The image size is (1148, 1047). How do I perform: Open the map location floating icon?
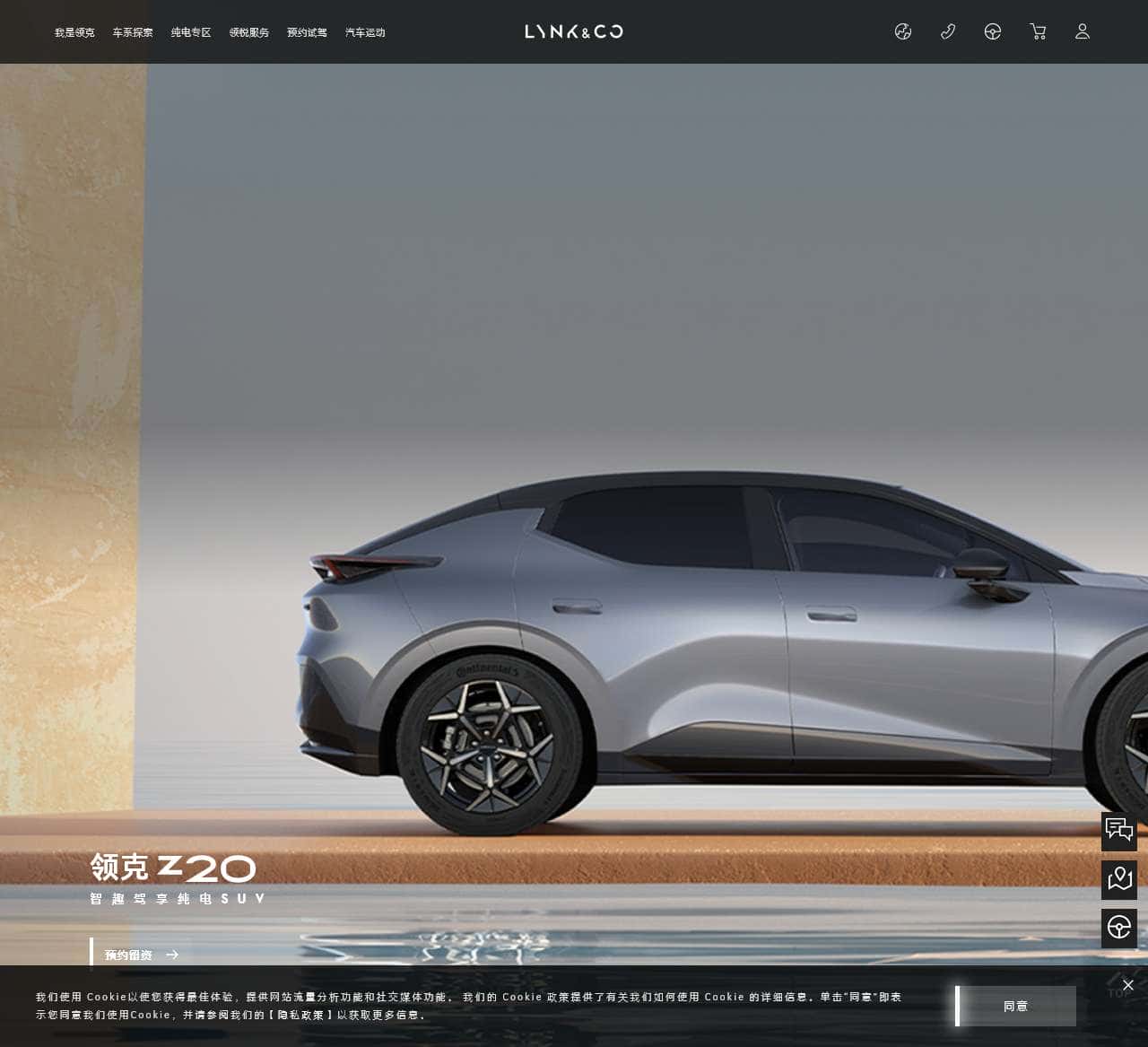click(1119, 880)
